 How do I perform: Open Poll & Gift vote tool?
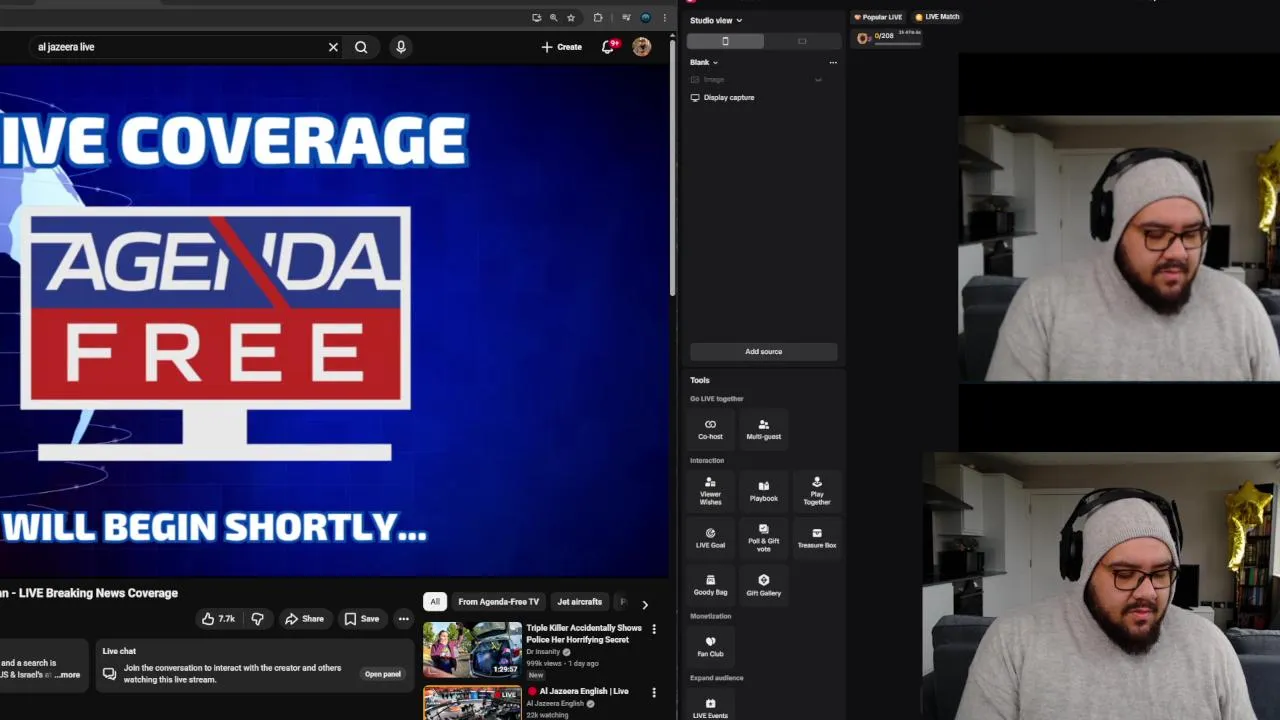[x=763, y=538]
